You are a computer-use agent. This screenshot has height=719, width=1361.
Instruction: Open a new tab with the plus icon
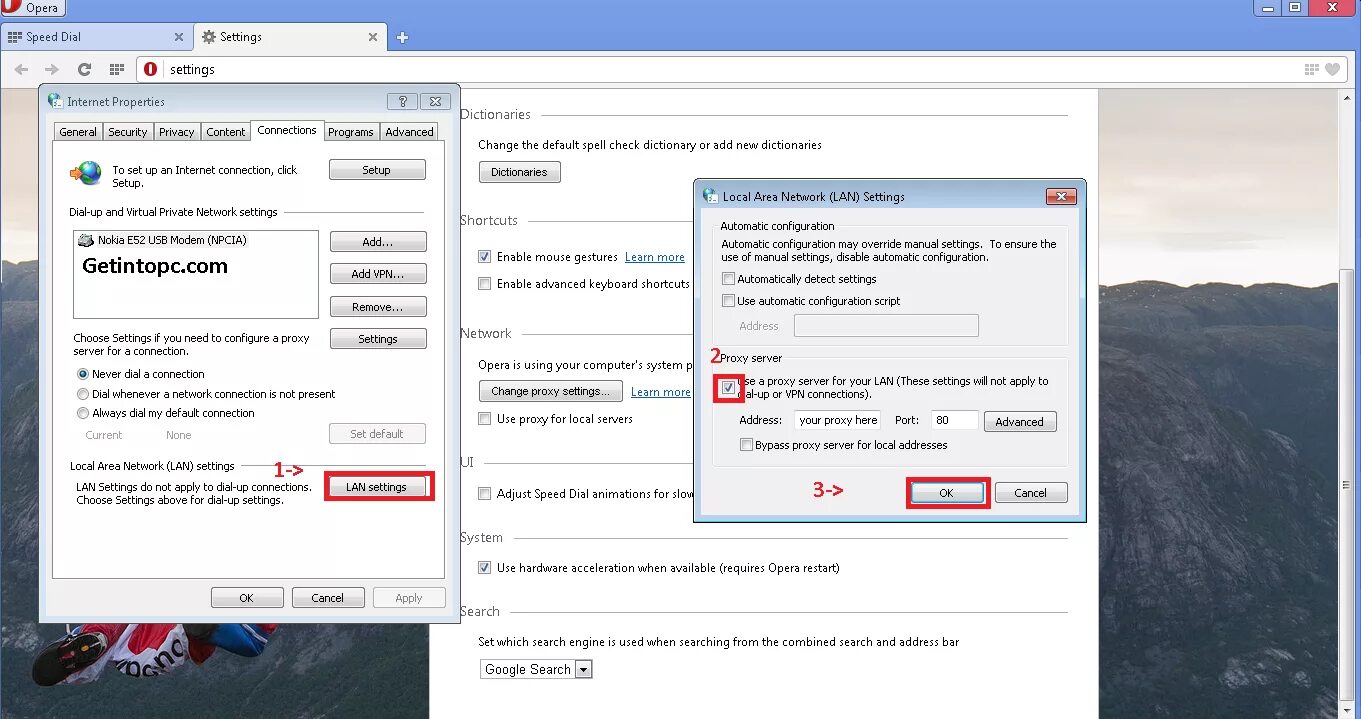[x=402, y=37]
